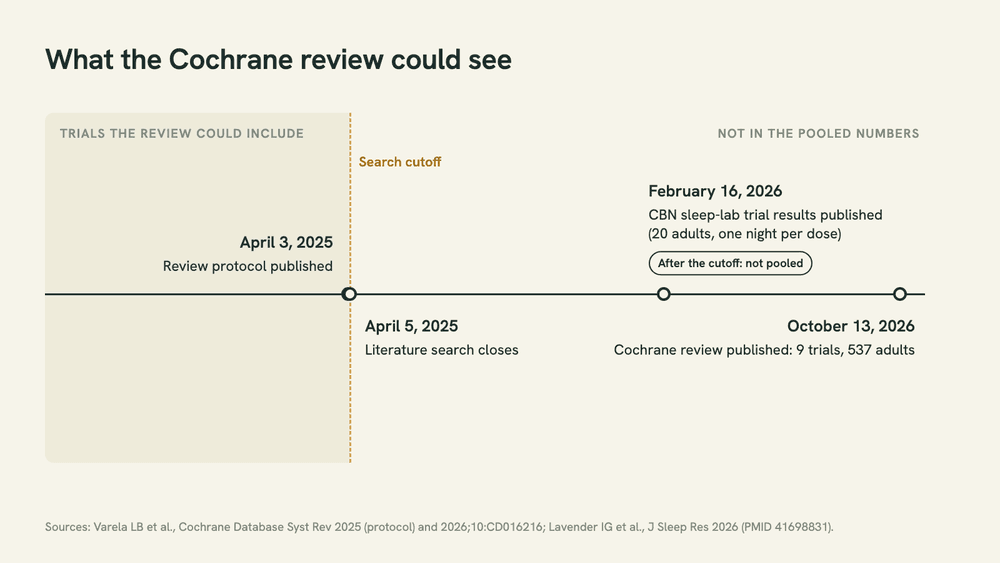The width and height of the screenshot is (1000, 563).
Task: Click 'CBN sleep-lab trial results published' text
Action: [x=765, y=215]
